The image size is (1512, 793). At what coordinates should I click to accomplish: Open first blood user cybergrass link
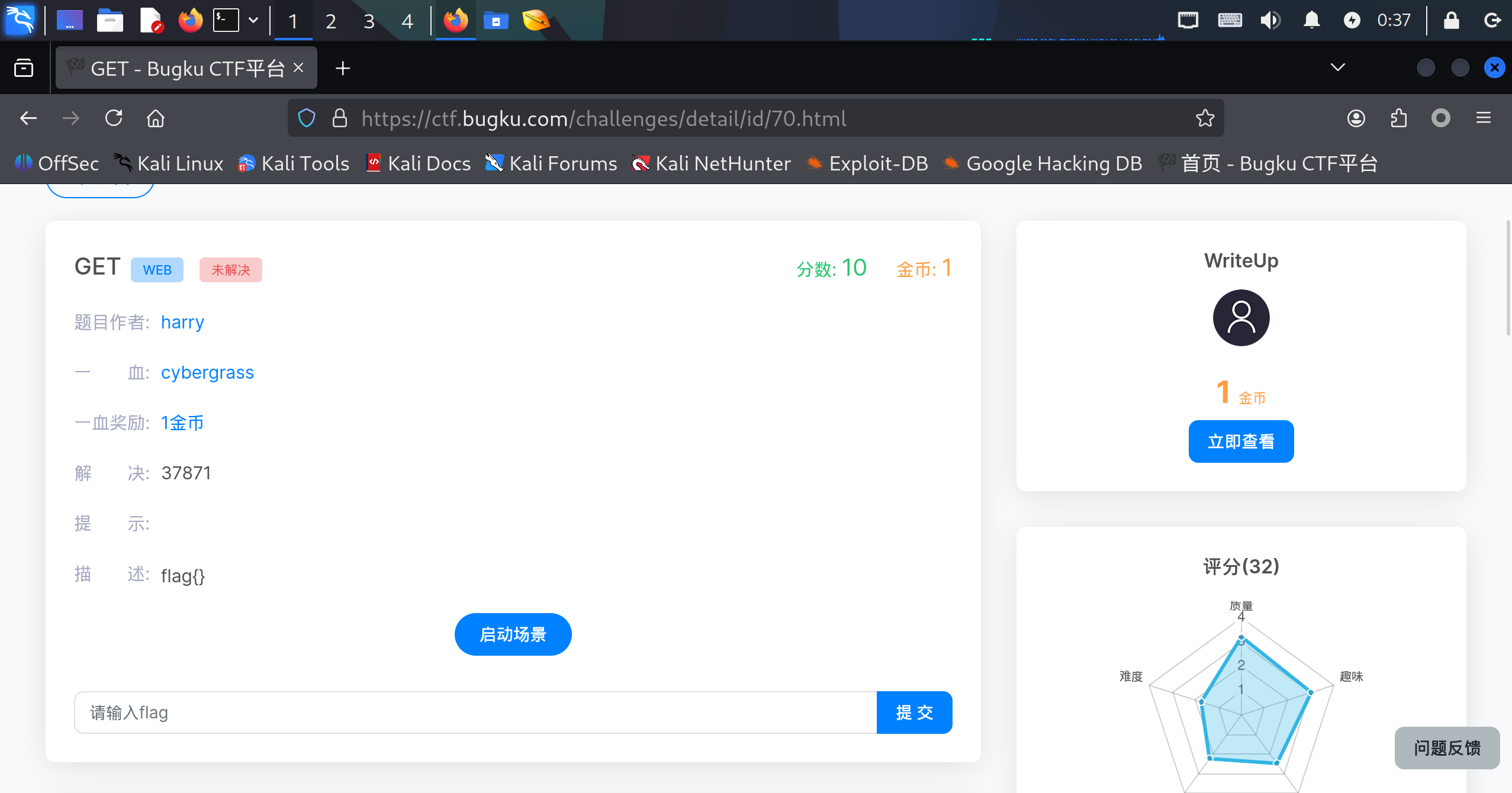[x=207, y=372]
